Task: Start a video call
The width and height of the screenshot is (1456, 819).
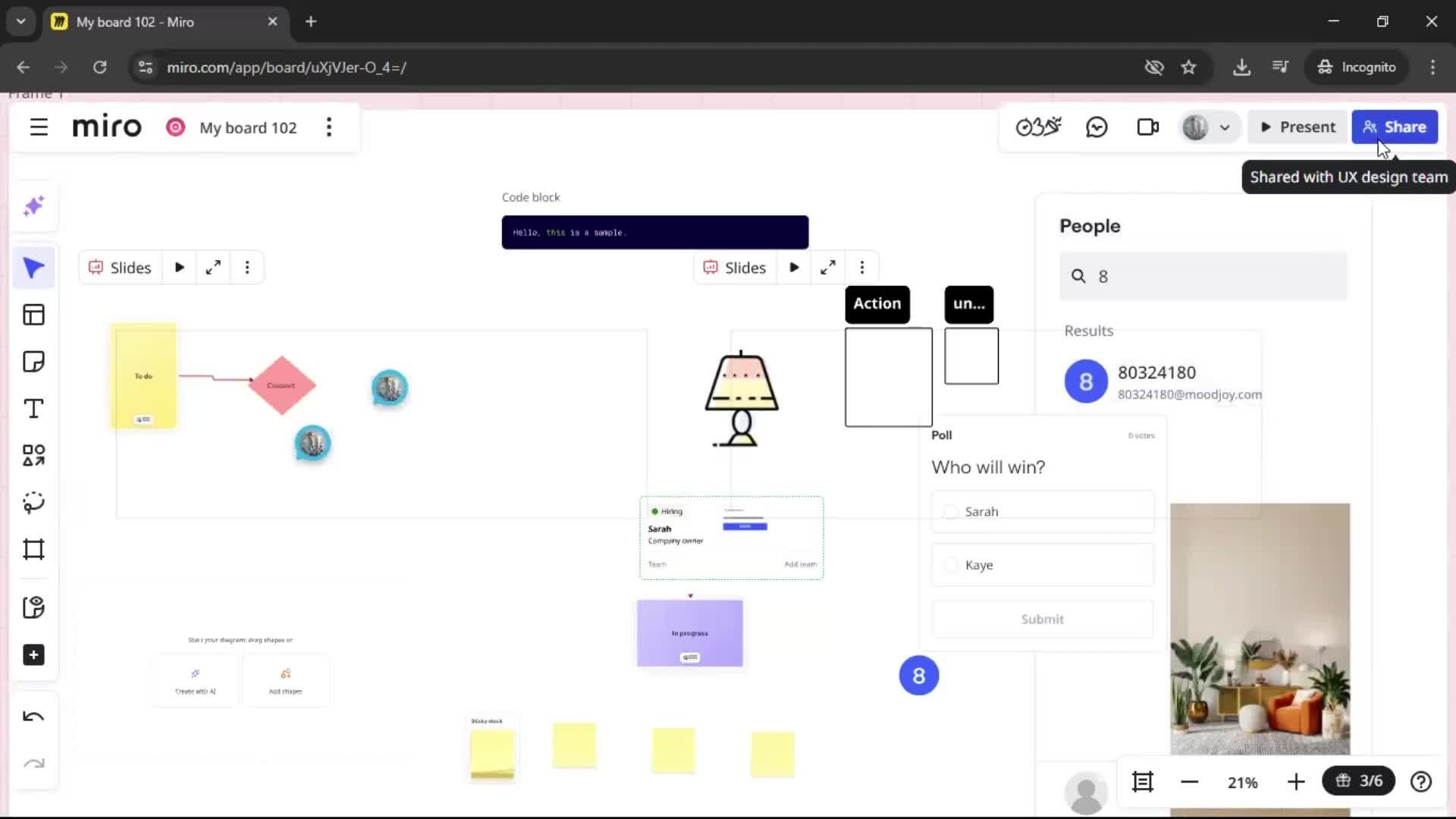Action: point(1148,127)
